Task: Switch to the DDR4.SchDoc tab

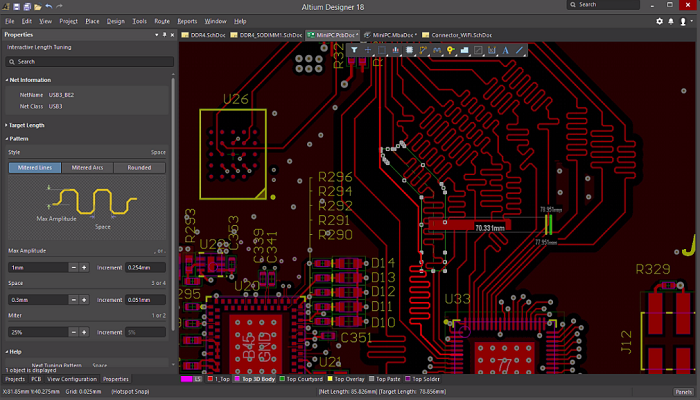Action: [204, 35]
